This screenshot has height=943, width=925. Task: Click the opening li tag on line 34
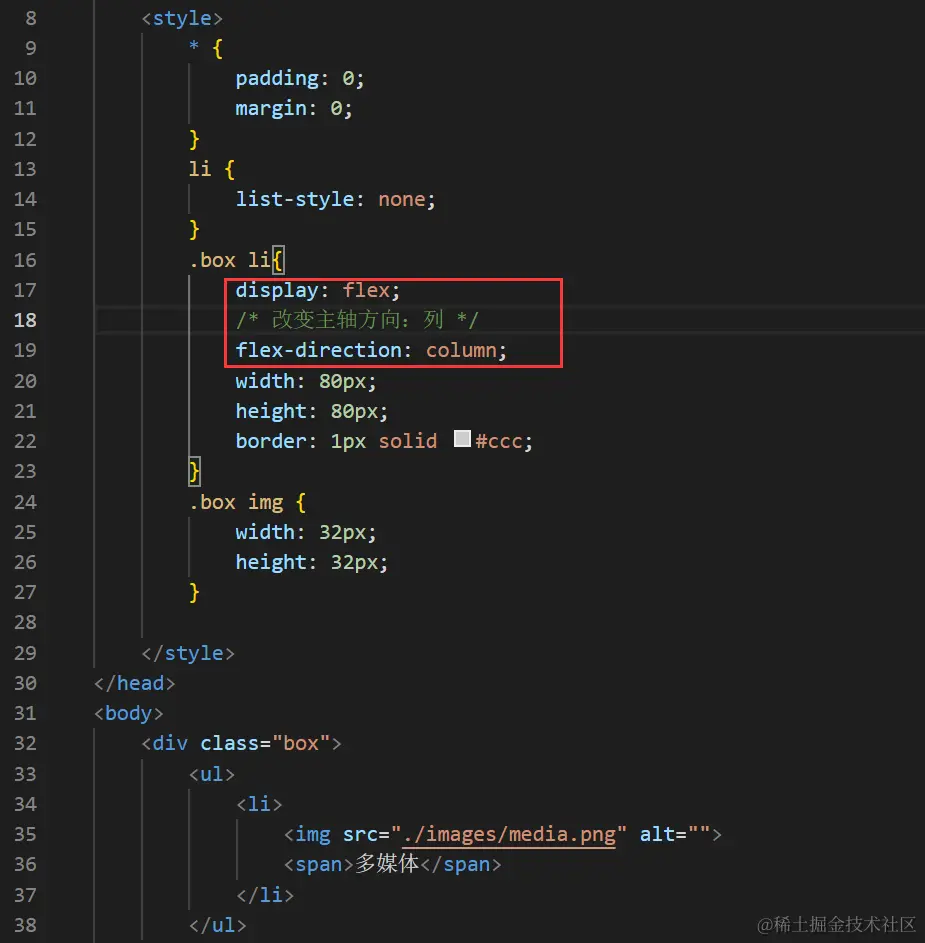pos(259,804)
